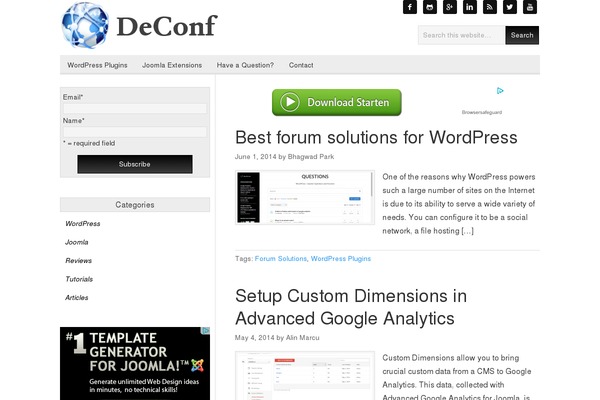Click the author name Bhagwad Park
600x400 pixels.
[x=311, y=157]
